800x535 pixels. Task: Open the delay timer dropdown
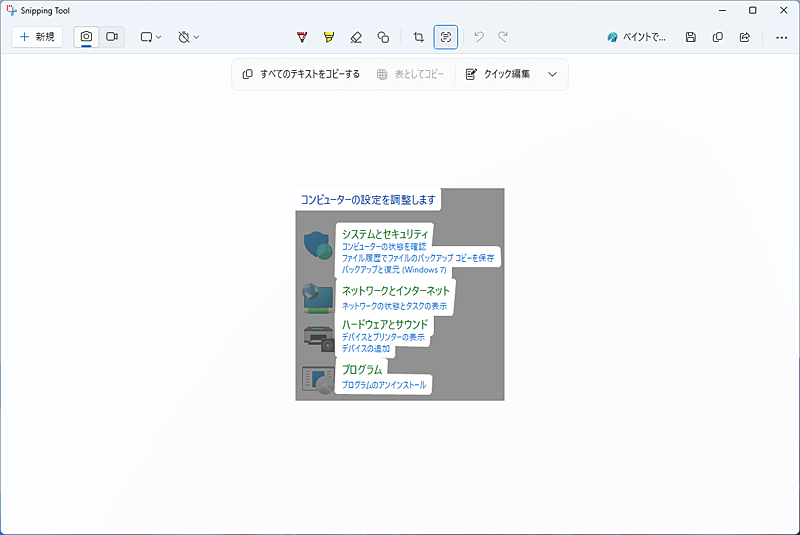[188, 37]
